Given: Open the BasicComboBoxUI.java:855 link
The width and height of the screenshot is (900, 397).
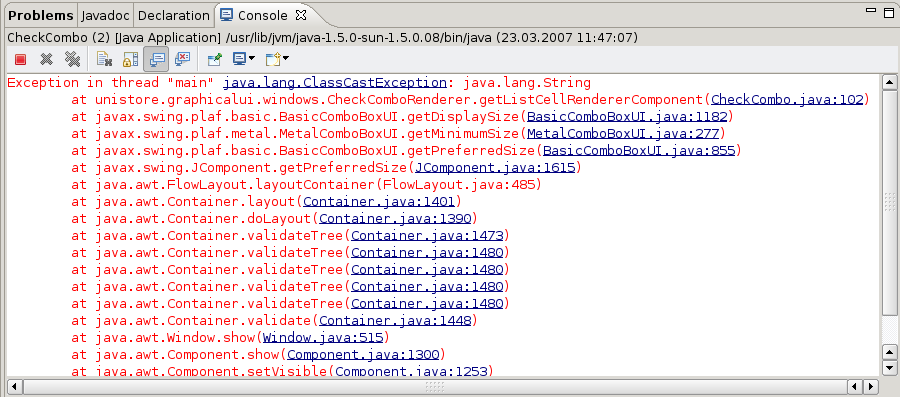Looking at the screenshot, I should coord(639,150).
